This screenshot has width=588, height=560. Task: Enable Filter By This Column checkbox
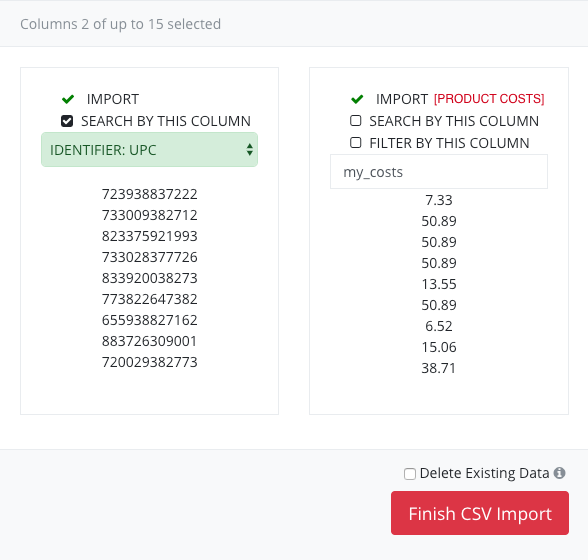[356, 143]
